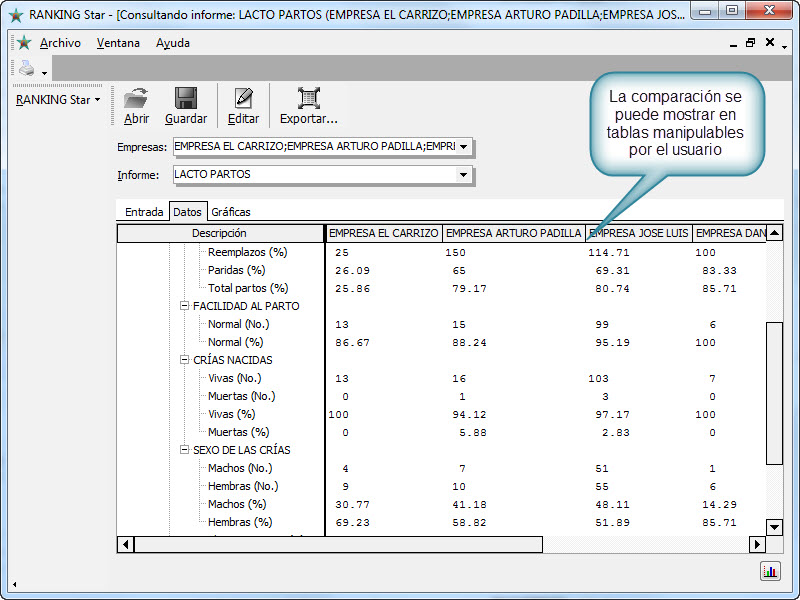This screenshot has width=800, height=600.
Task: Click the value 114.71 in Reemplazos row
Action: [x=609, y=253]
